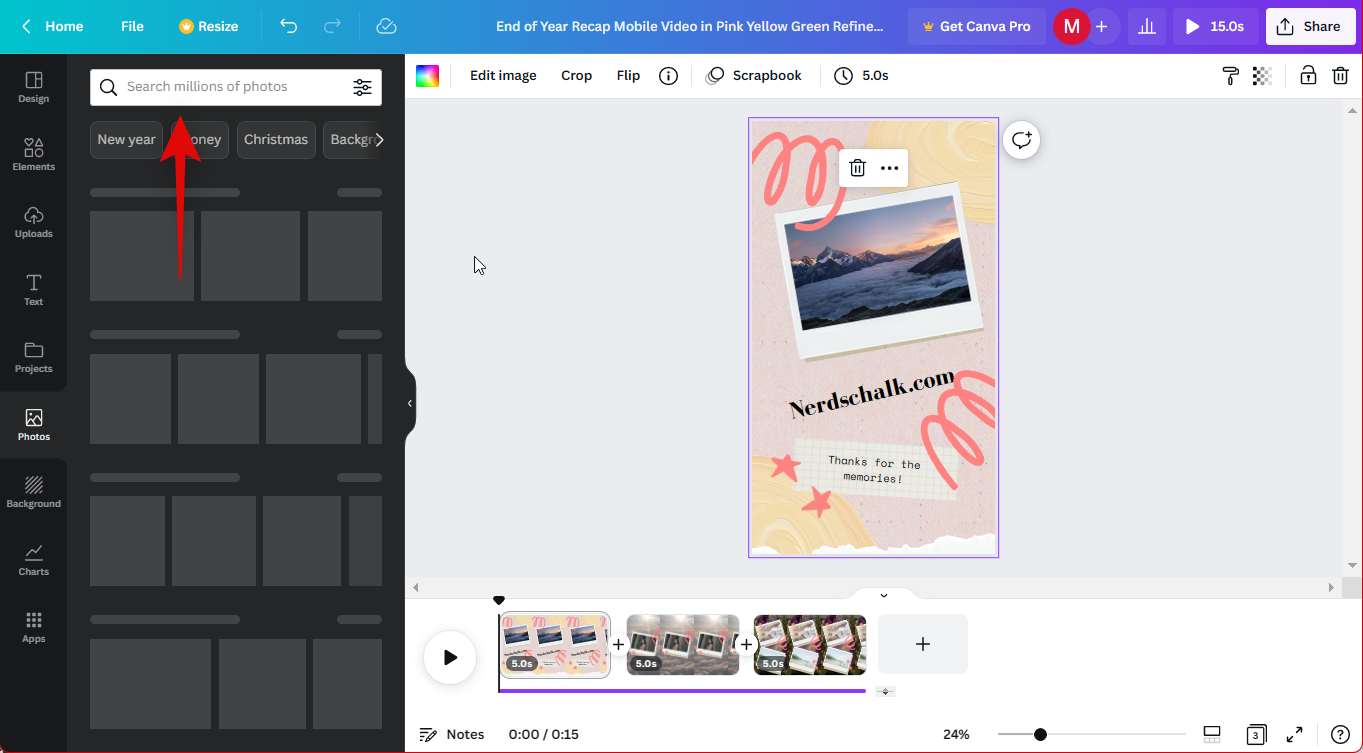Add a collaborator with plus icon

point(1101,26)
